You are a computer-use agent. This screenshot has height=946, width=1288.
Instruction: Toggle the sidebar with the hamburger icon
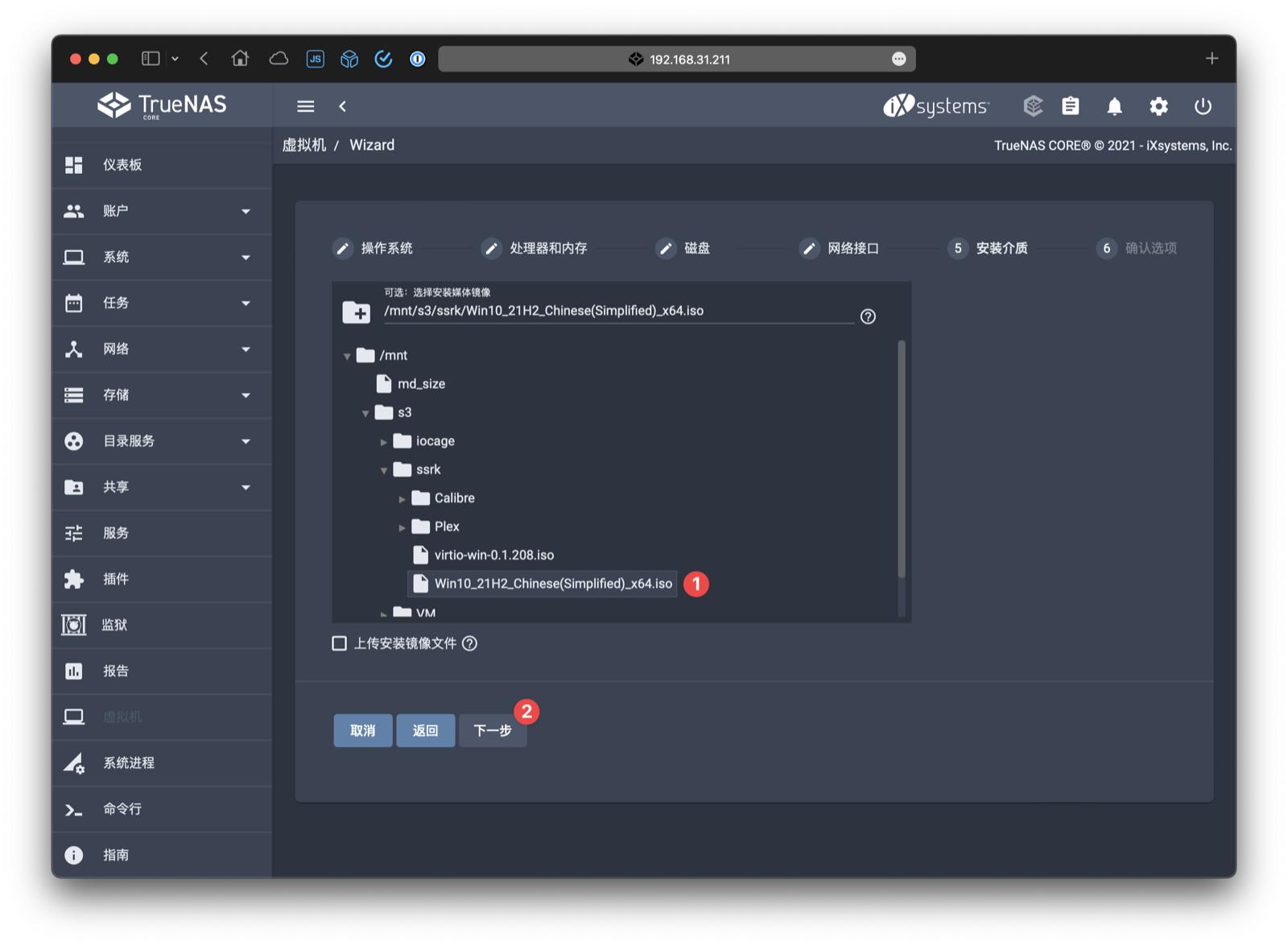[305, 105]
